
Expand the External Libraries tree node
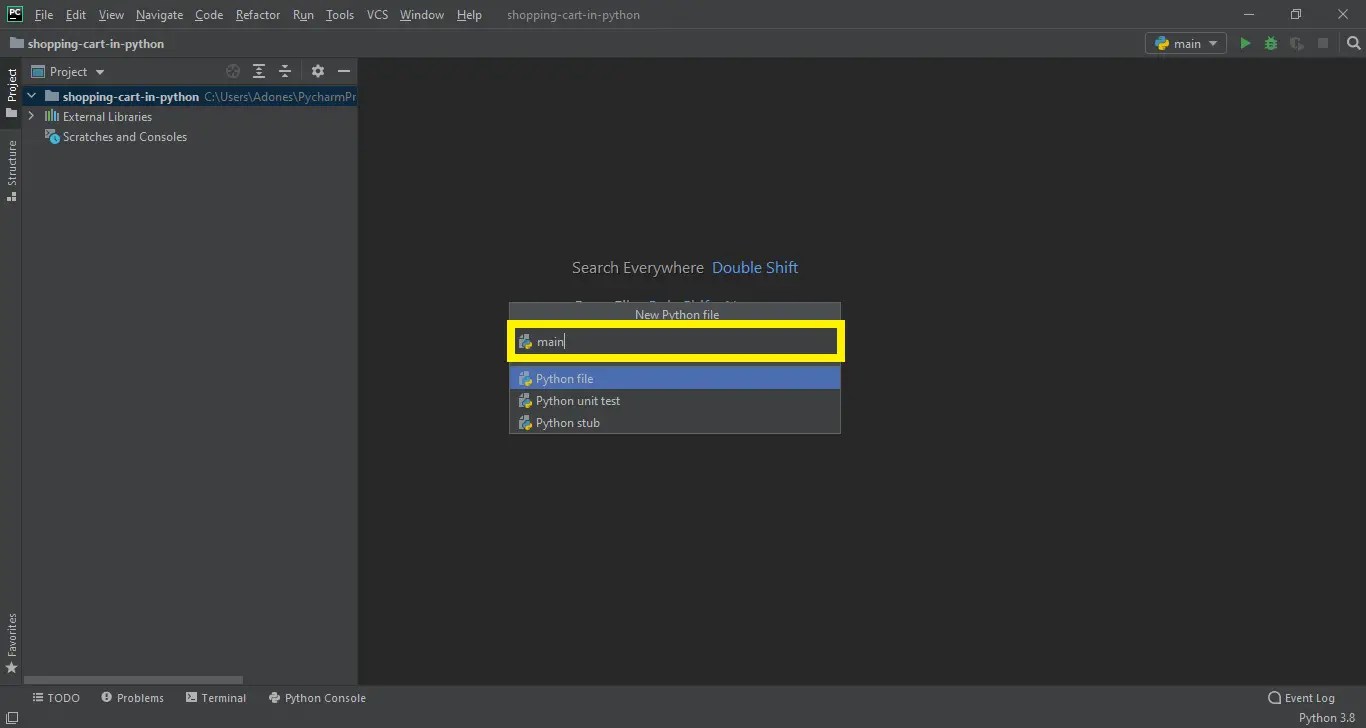(x=31, y=116)
